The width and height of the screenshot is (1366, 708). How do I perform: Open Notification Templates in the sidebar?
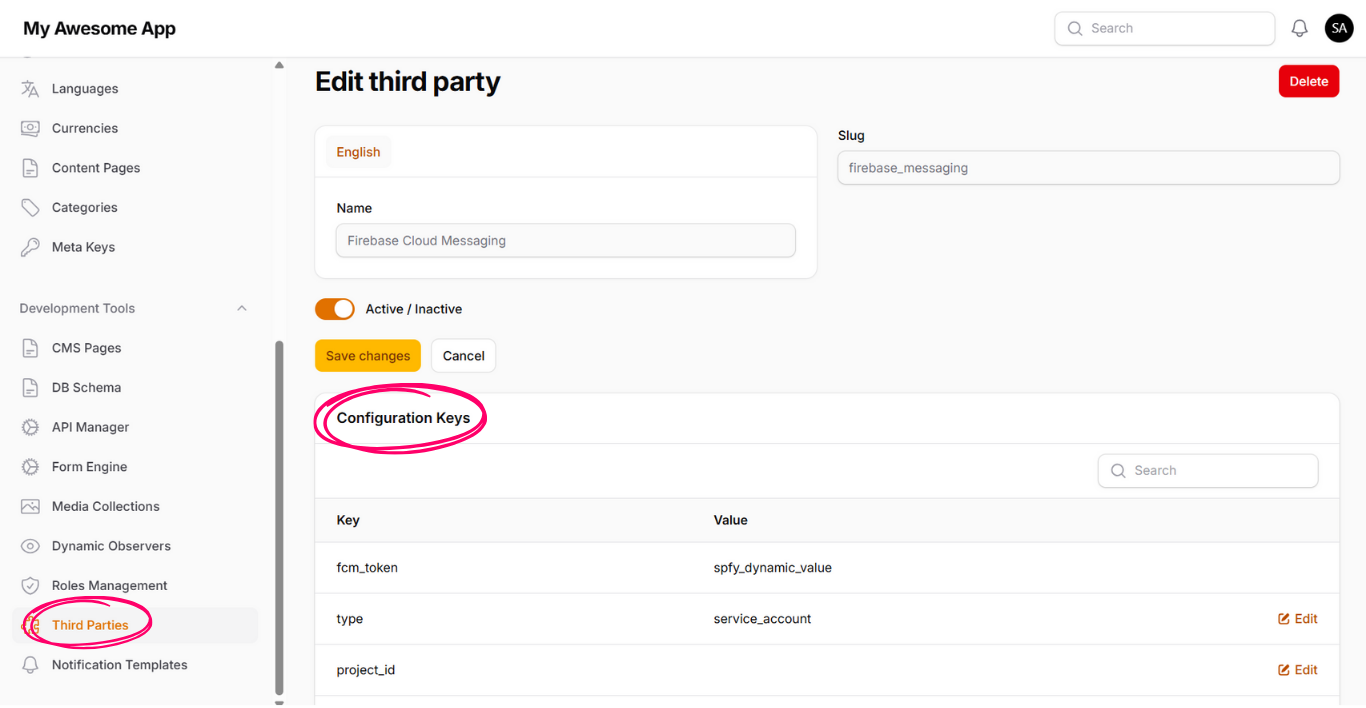click(x=119, y=665)
